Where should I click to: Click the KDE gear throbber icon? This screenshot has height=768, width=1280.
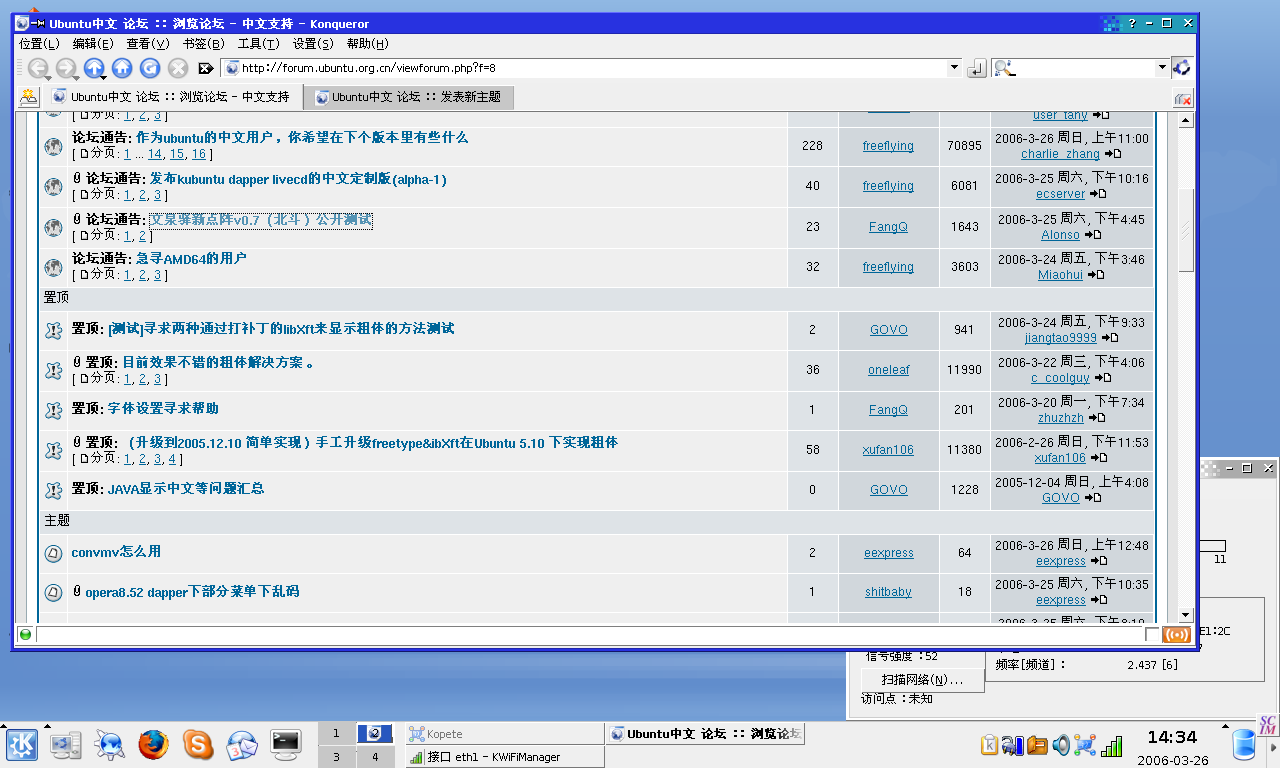point(1182,67)
